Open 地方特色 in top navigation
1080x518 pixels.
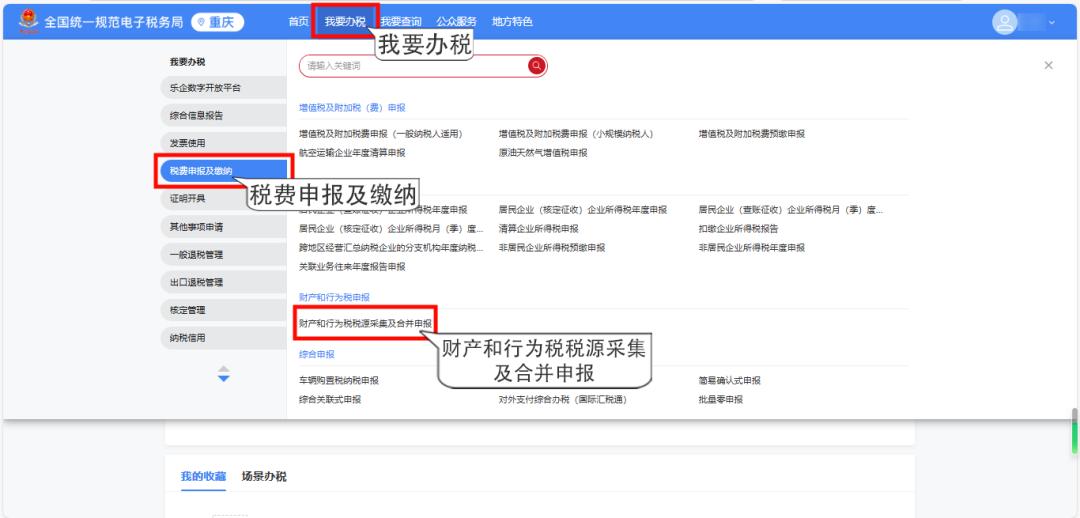[512, 22]
